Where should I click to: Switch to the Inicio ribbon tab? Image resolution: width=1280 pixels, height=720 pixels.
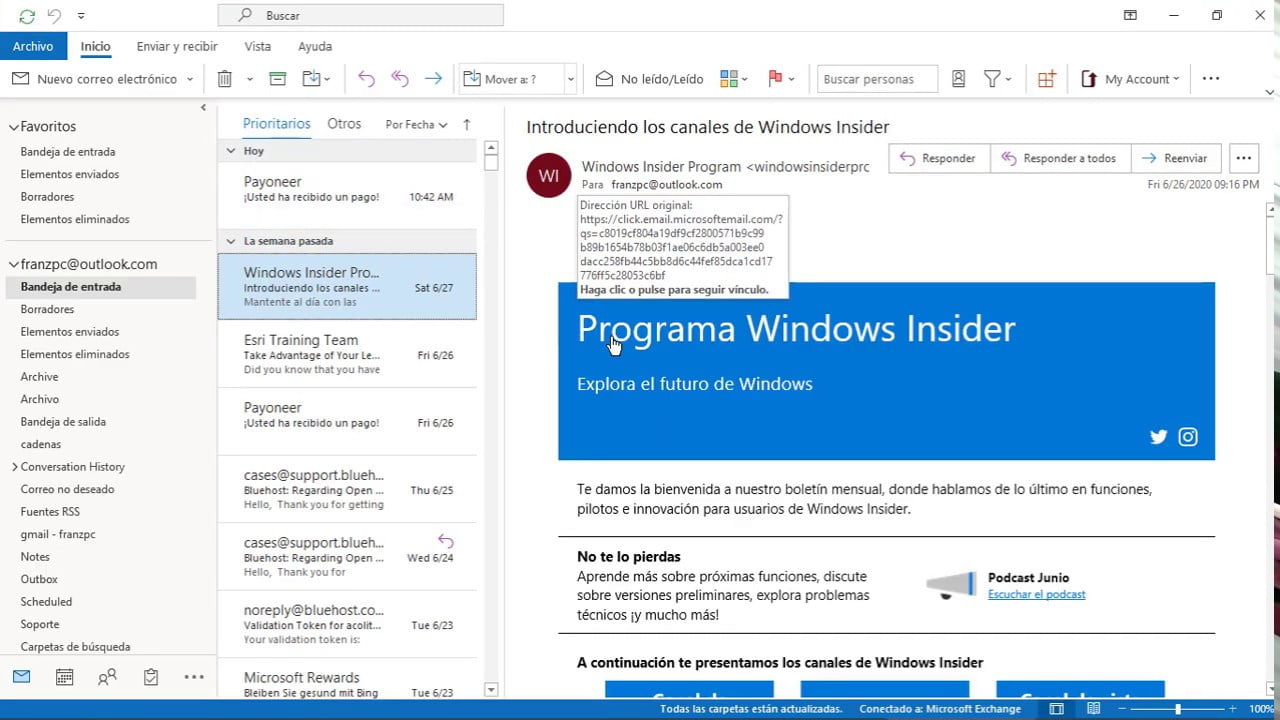(x=96, y=46)
